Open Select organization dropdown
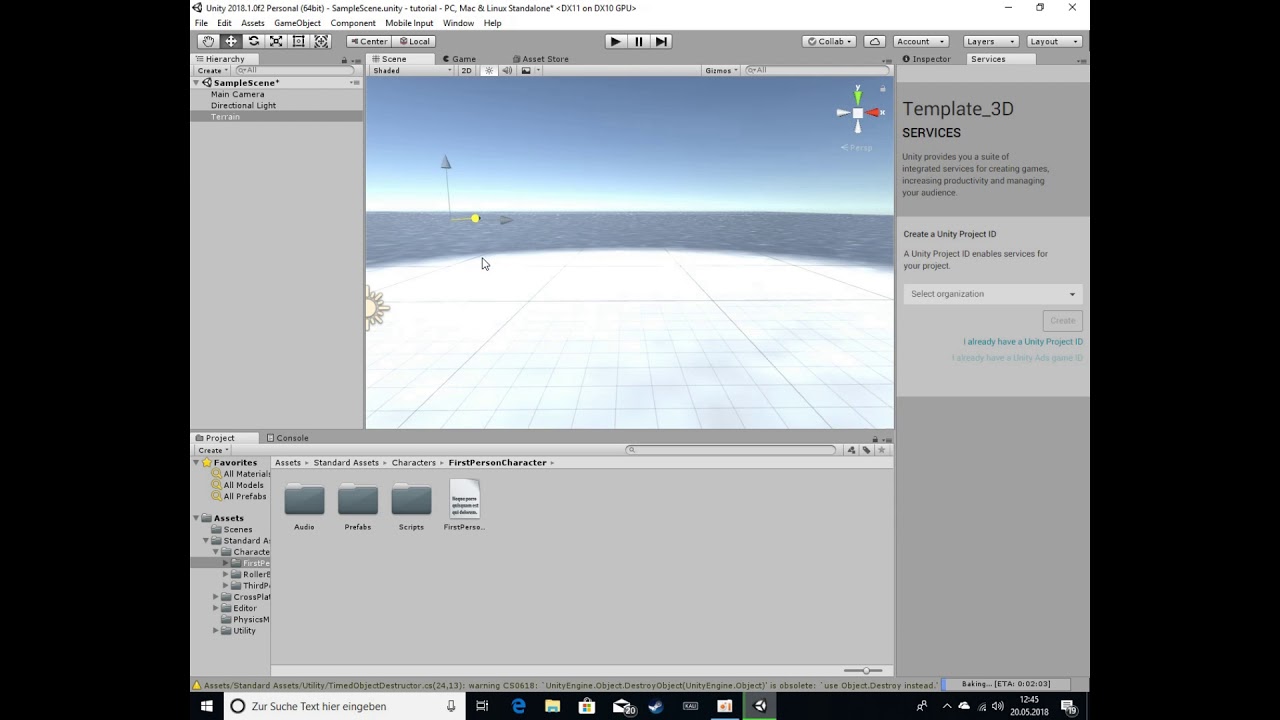1280x720 pixels. (993, 294)
